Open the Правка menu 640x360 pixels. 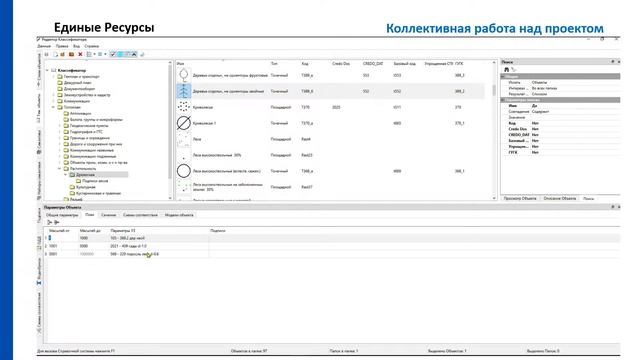[x=62, y=46]
